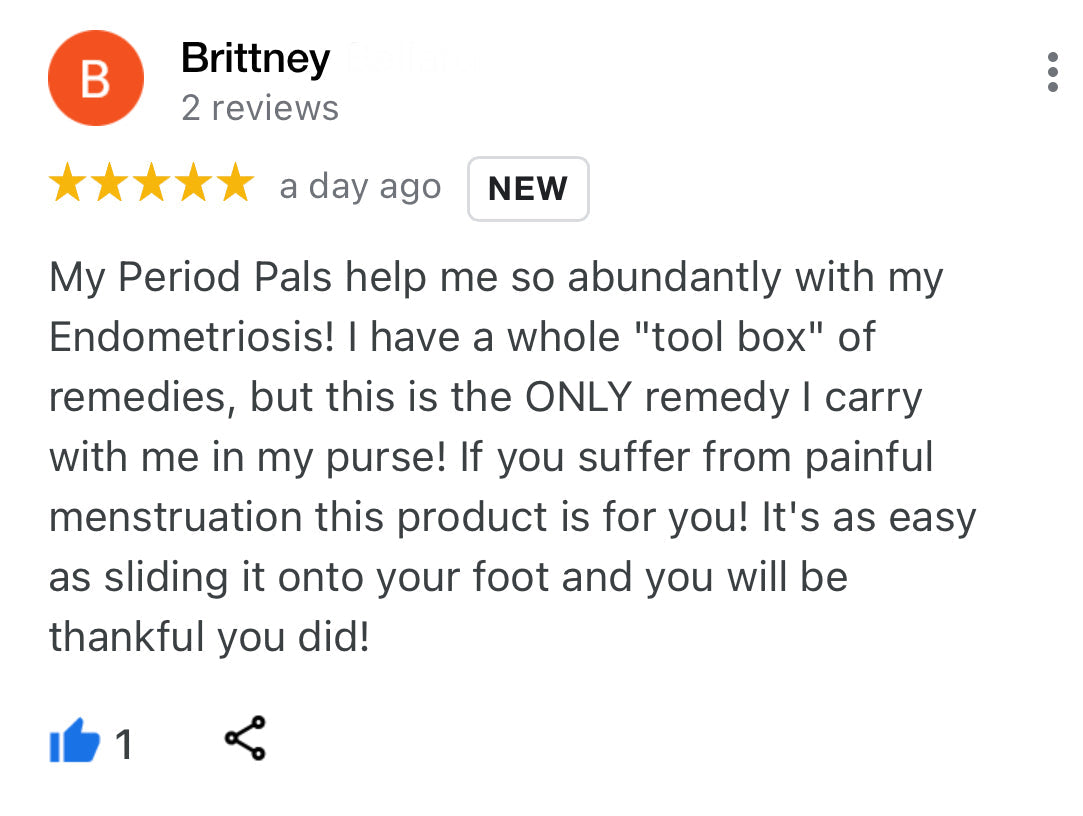1083x816 pixels.
Task: Click the 'a day ago' timestamp
Action: (361, 186)
